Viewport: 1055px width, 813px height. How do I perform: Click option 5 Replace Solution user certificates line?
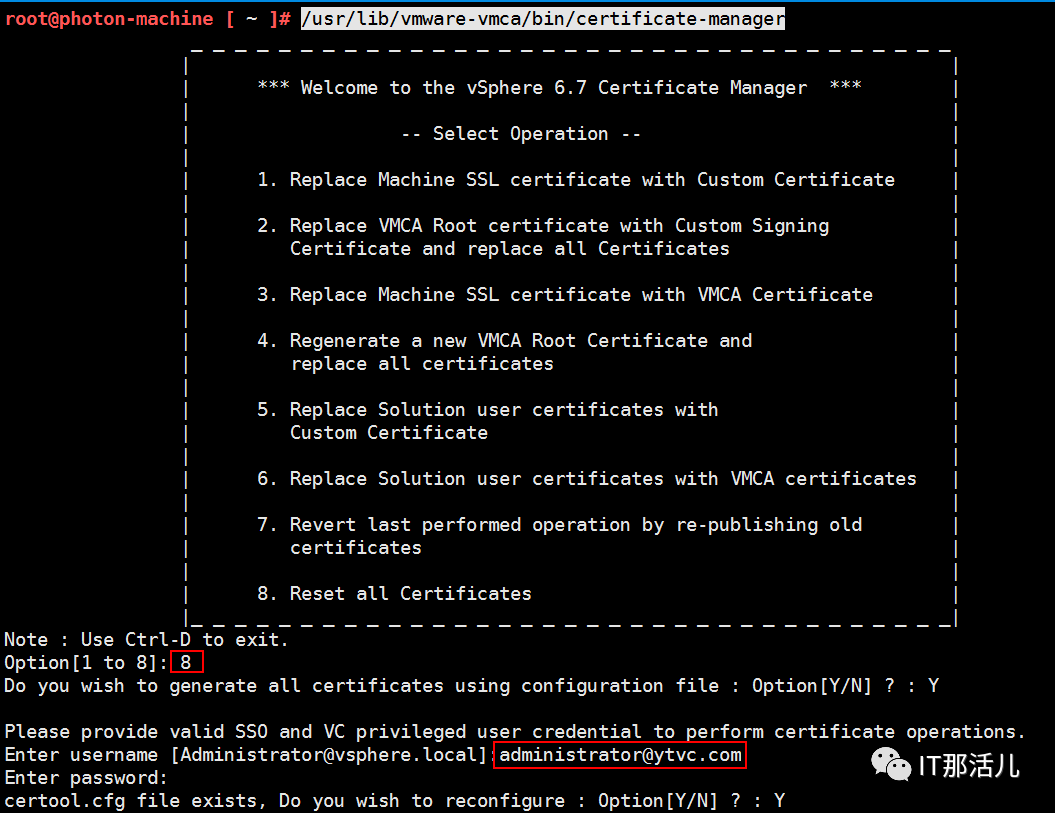(488, 409)
